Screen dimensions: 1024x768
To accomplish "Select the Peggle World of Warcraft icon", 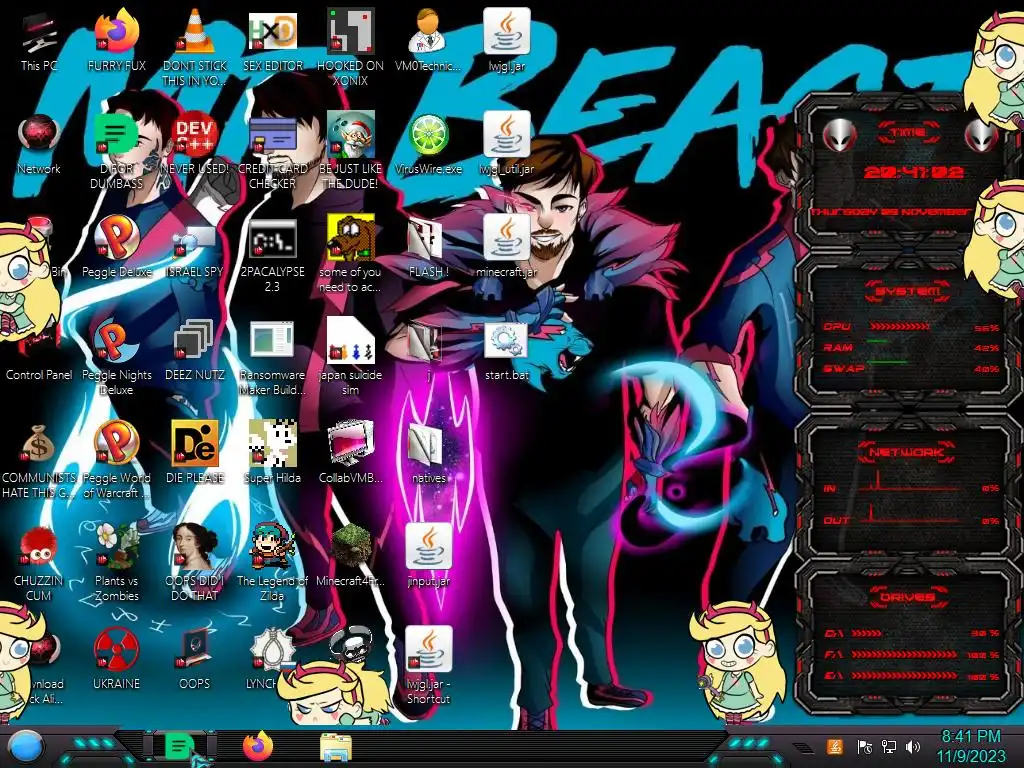I will click(x=117, y=444).
